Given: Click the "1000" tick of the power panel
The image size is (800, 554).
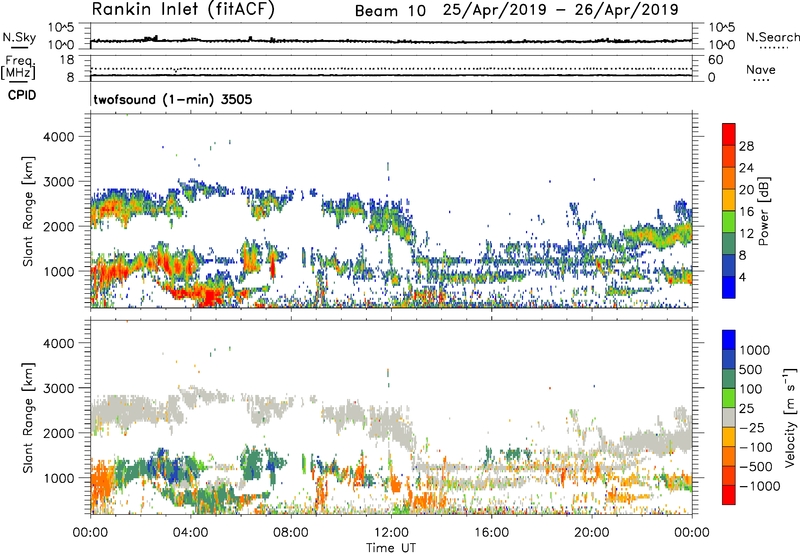Looking at the screenshot, I should coord(59,271).
